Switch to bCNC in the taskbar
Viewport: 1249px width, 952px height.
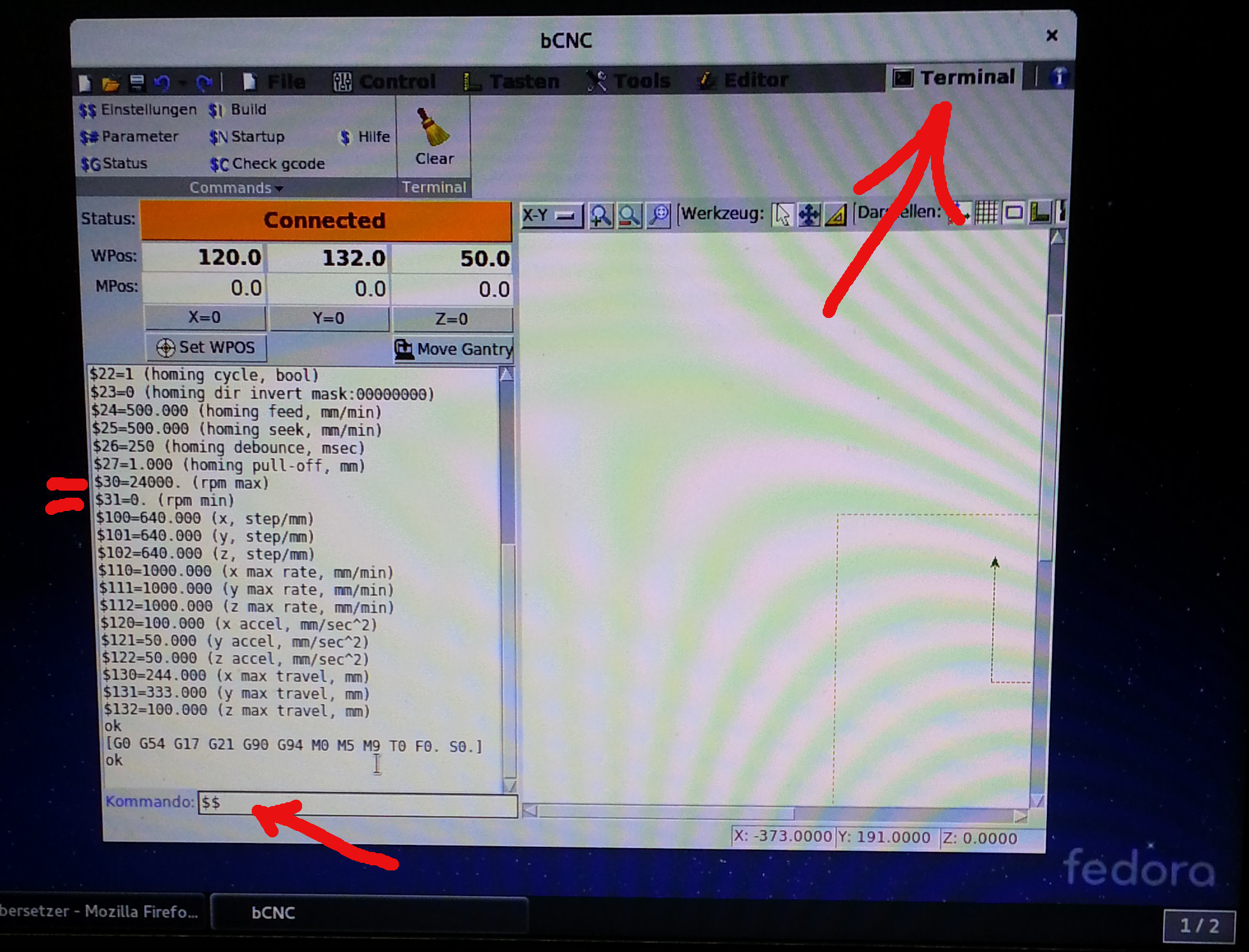click(x=368, y=913)
